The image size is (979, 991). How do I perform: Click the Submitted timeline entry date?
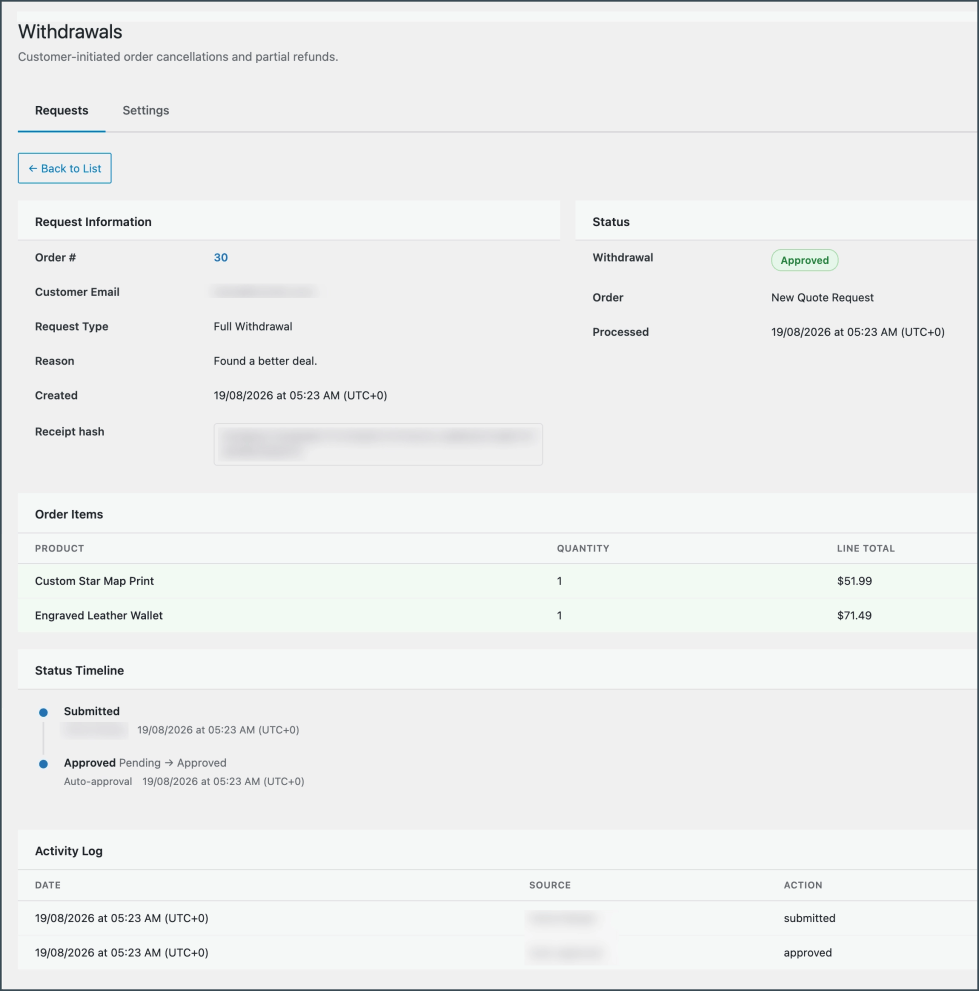[219, 730]
